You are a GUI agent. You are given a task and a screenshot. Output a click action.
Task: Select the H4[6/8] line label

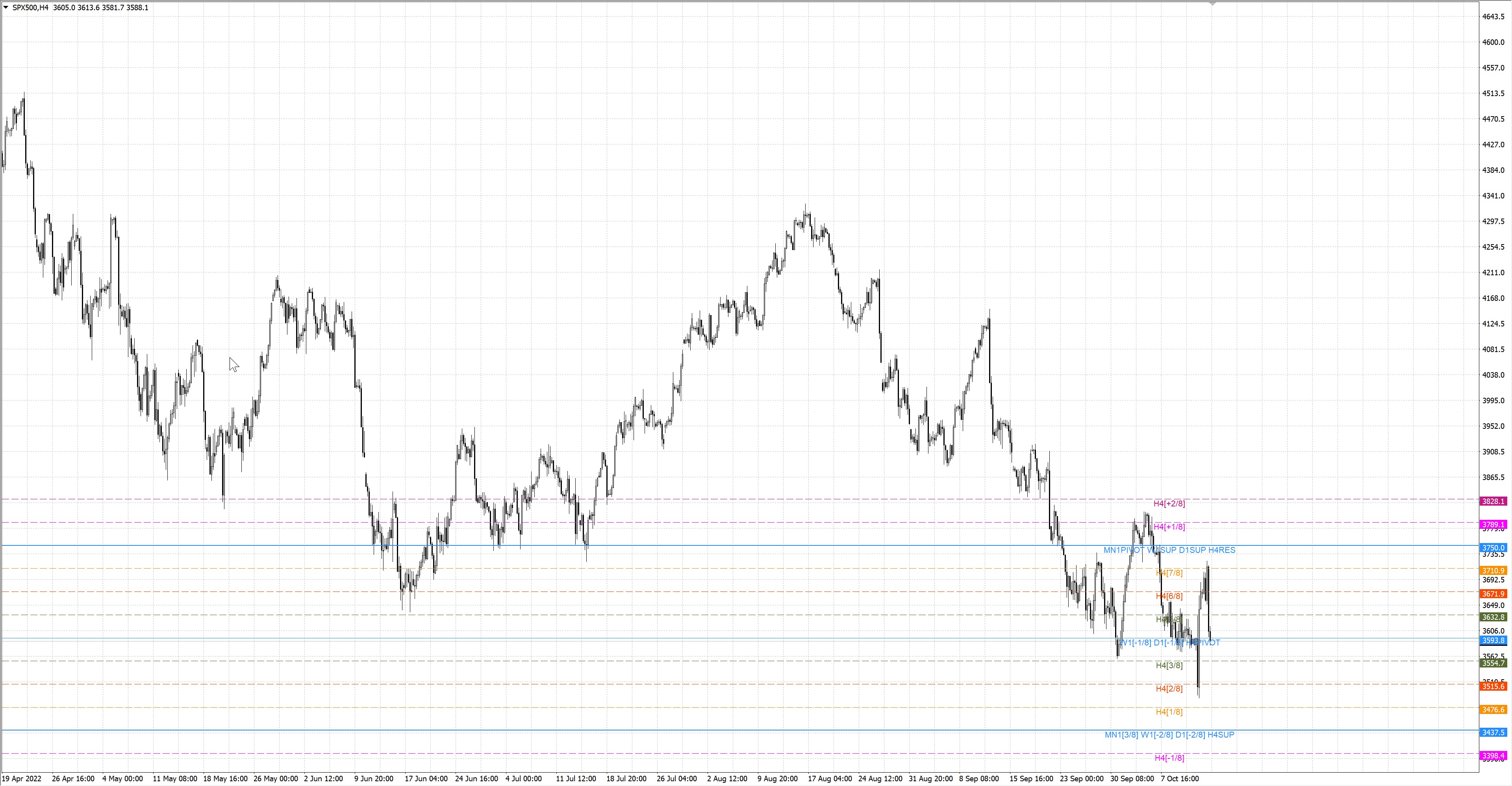point(1169,596)
